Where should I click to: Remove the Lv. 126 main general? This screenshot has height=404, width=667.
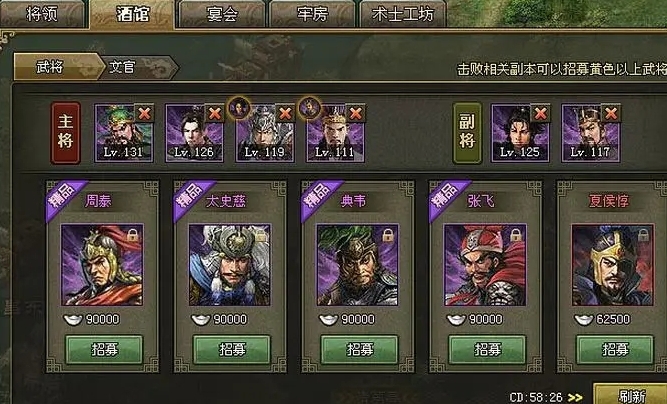(x=215, y=114)
